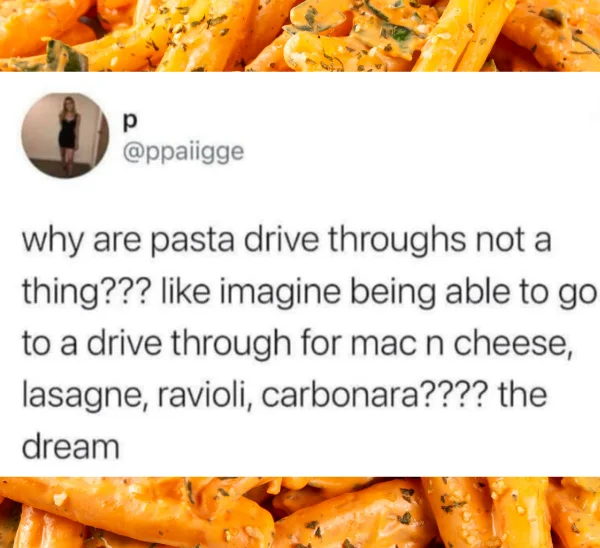The width and height of the screenshot is (600, 548).
Task: Click the word "ravioli" in the tweet
Action: pos(203,396)
